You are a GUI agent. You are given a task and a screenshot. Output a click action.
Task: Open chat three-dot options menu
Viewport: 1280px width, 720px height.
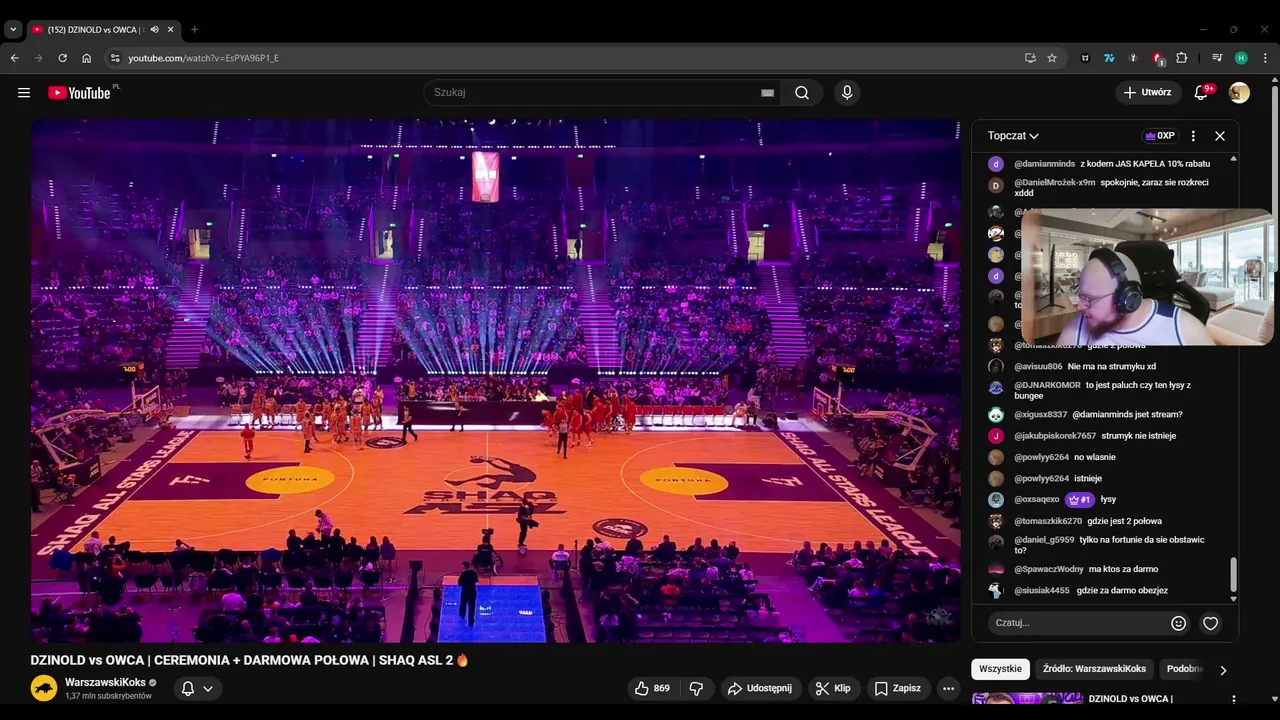pyautogui.click(x=1193, y=136)
